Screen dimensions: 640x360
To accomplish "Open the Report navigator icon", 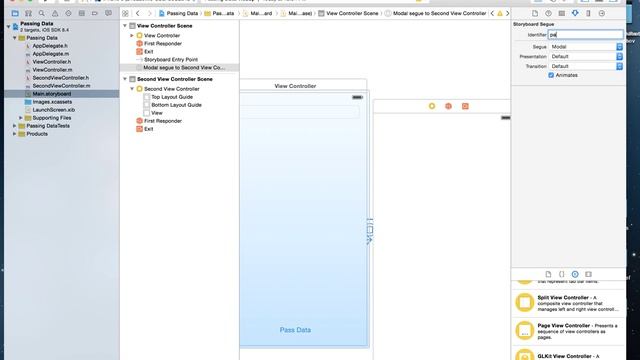I will (x=108, y=13).
